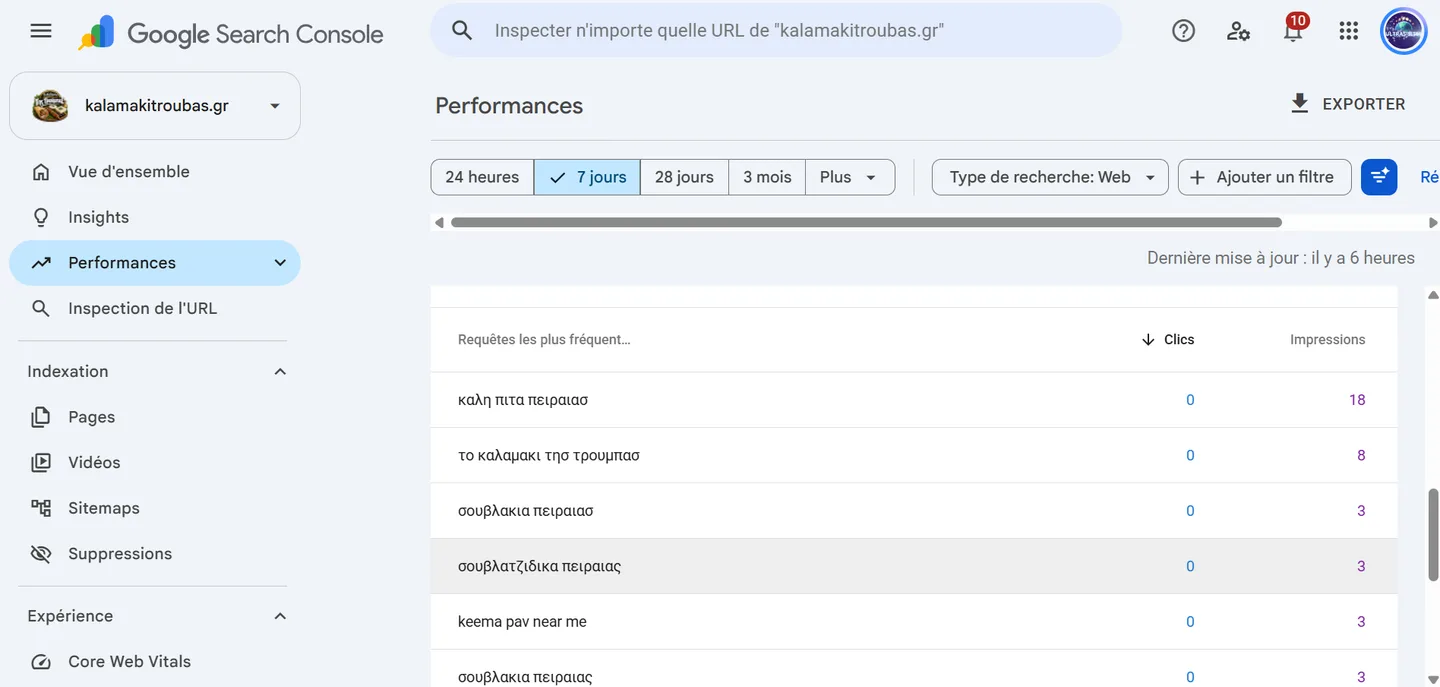Click the Insights lightbulb icon
1440x687 pixels.
click(41, 217)
